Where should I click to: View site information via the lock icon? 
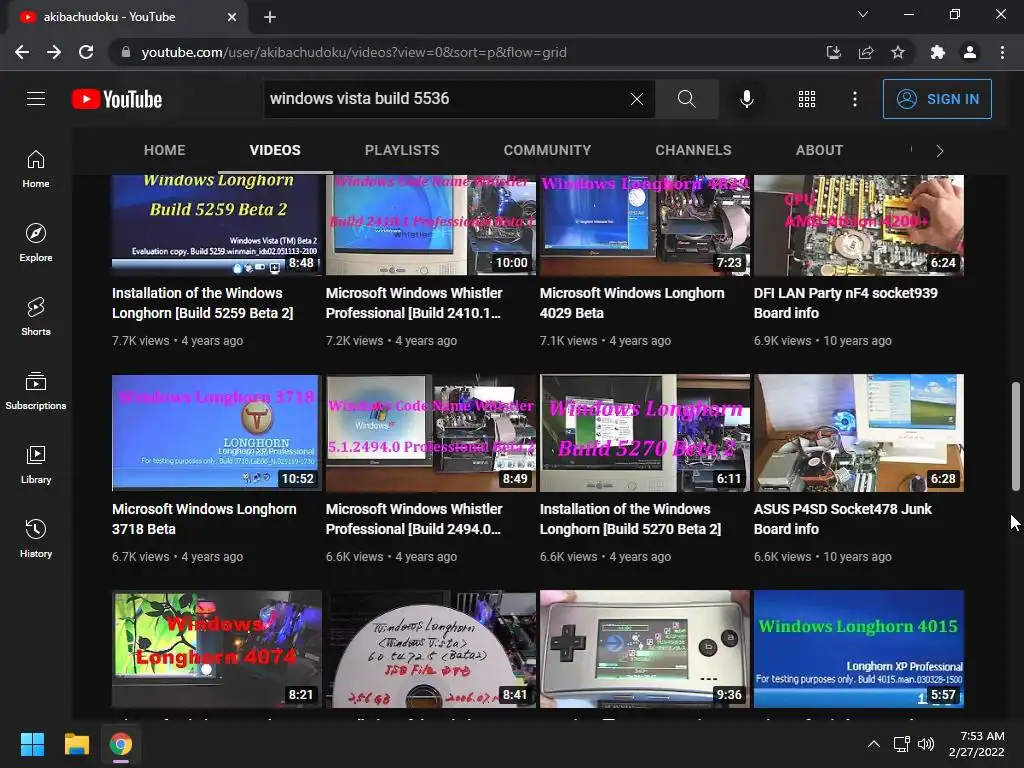click(x=126, y=52)
